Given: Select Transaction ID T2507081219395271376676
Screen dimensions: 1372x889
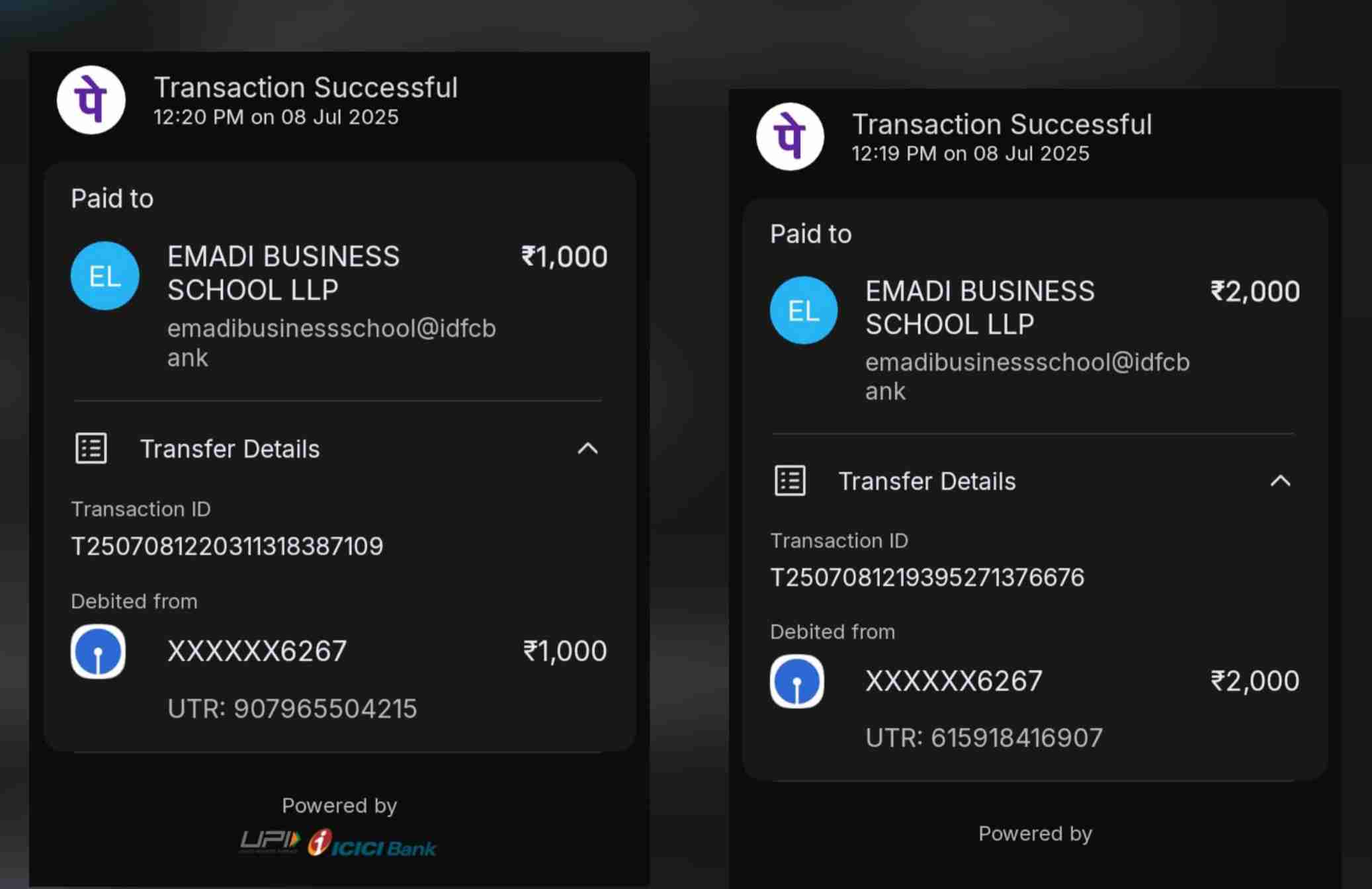Looking at the screenshot, I should 927,577.
